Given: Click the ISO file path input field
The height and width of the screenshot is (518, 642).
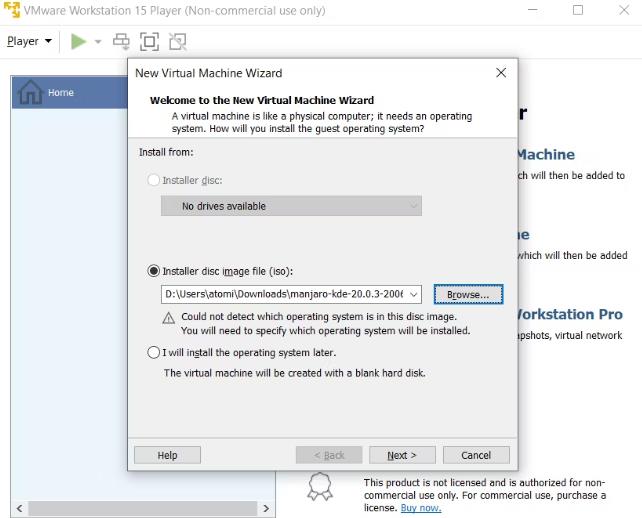Looking at the screenshot, I should [283, 294].
